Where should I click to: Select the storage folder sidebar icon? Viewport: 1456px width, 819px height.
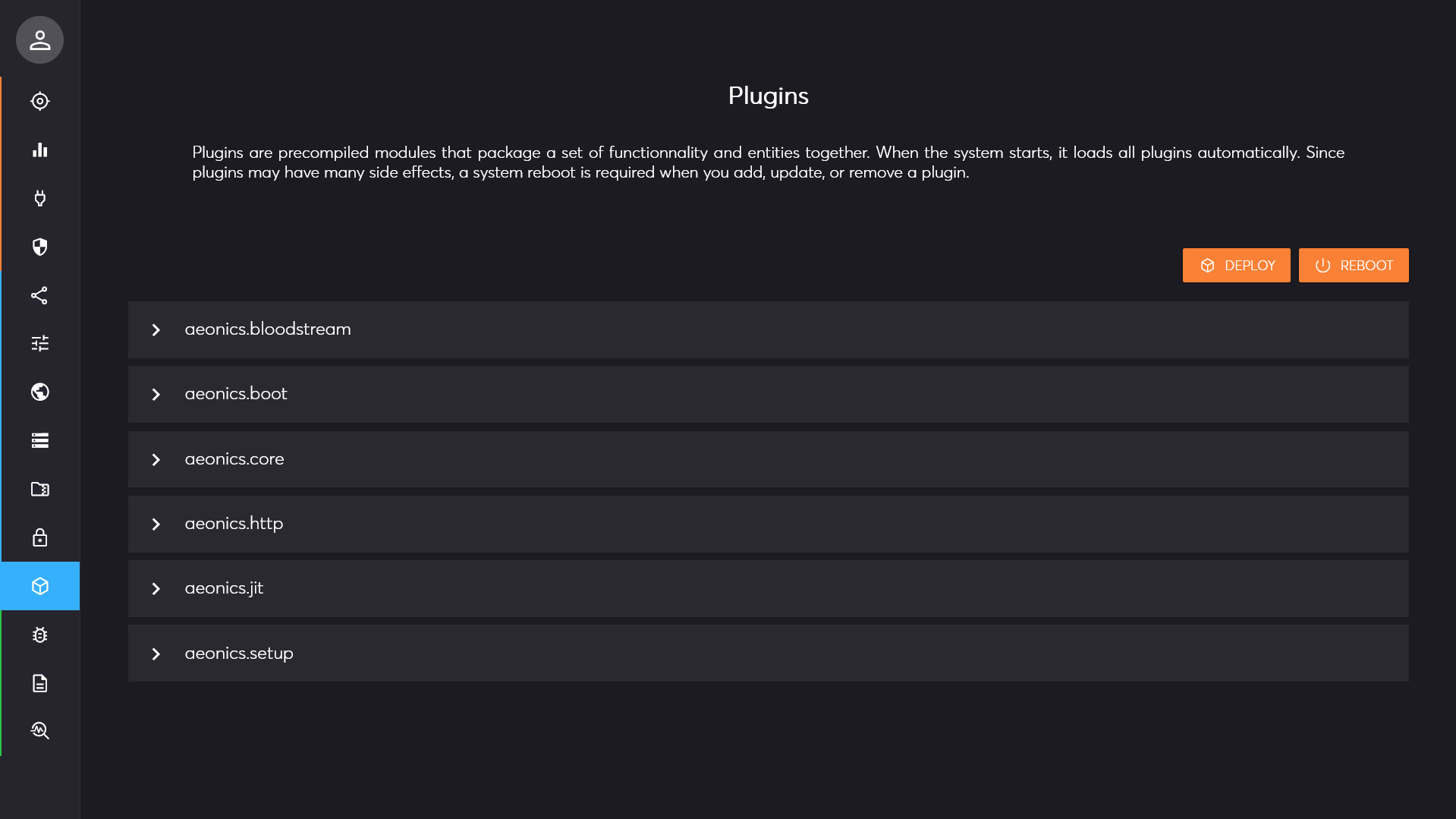tap(39, 490)
